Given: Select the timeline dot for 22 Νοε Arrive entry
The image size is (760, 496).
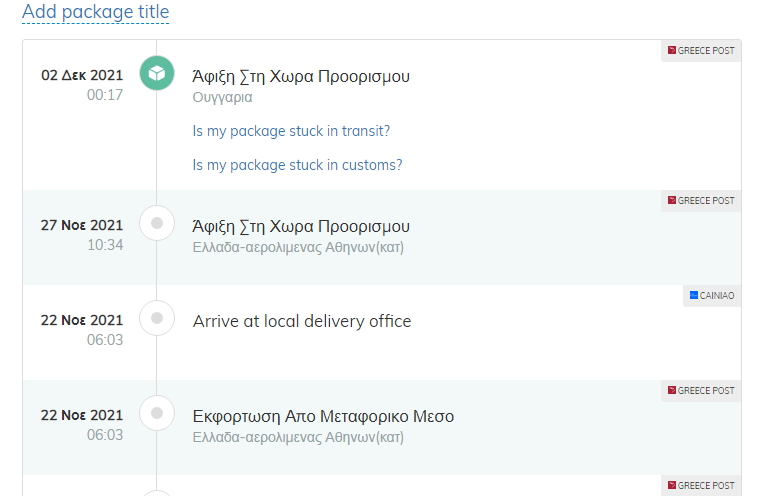Looking at the screenshot, I should tap(157, 318).
